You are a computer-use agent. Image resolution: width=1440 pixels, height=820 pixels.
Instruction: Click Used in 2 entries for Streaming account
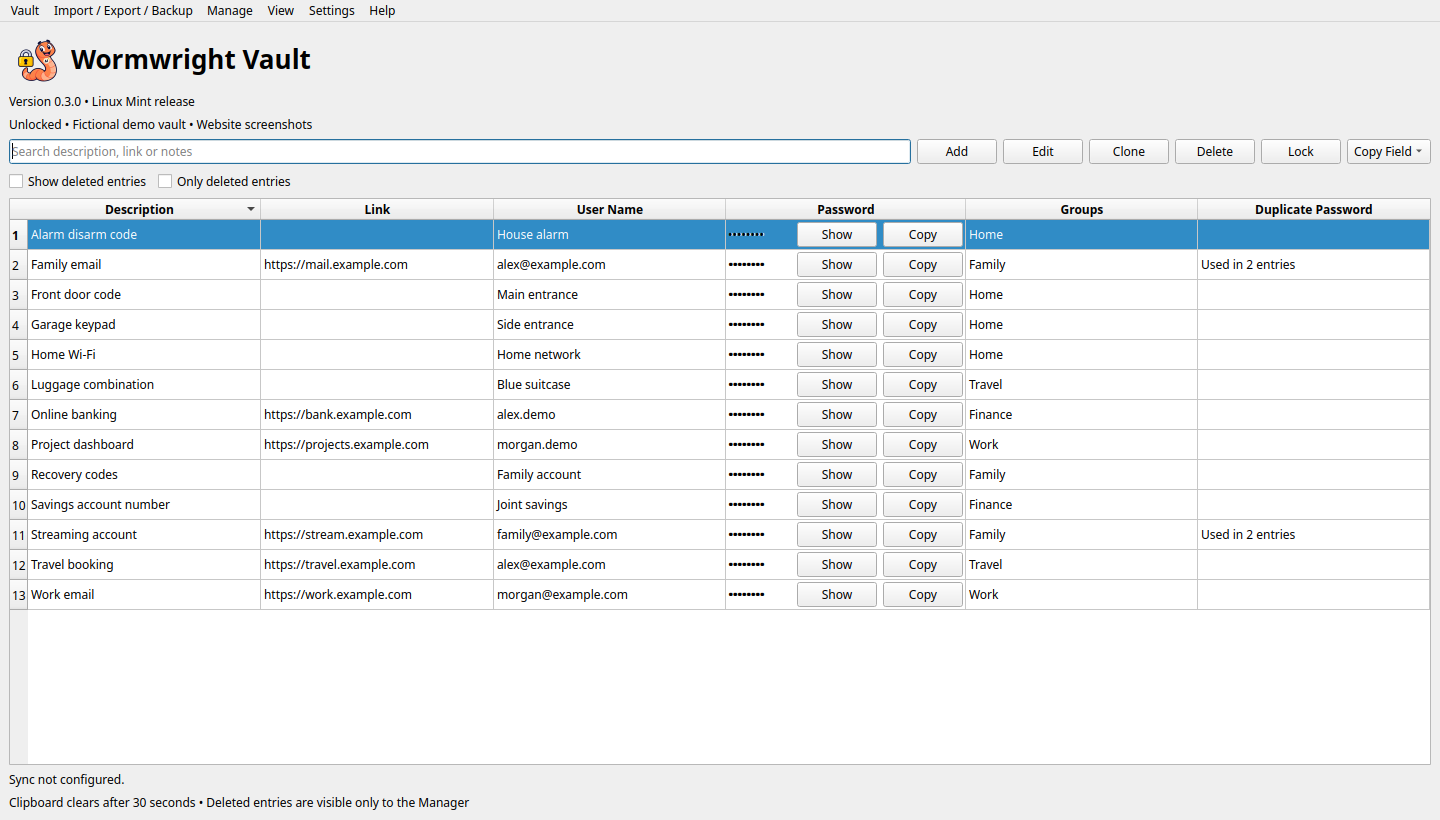pyautogui.click(x=1314, y=534)
